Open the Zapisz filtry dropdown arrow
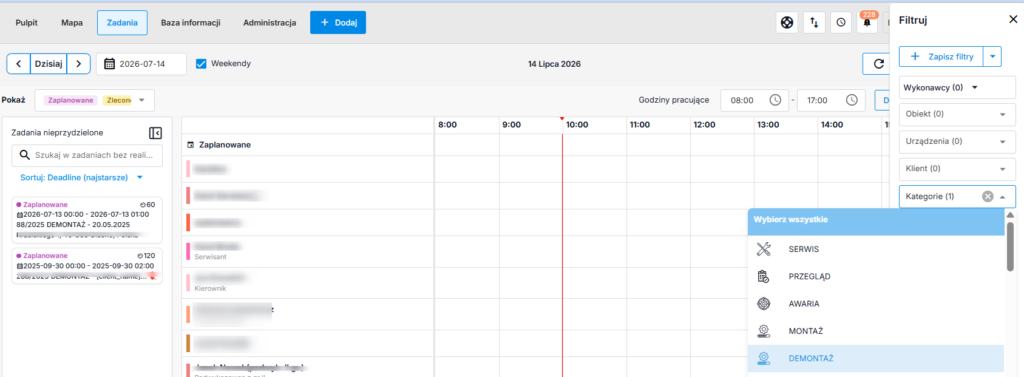Screen dimensions: 1024x377 tap(993, 57)
